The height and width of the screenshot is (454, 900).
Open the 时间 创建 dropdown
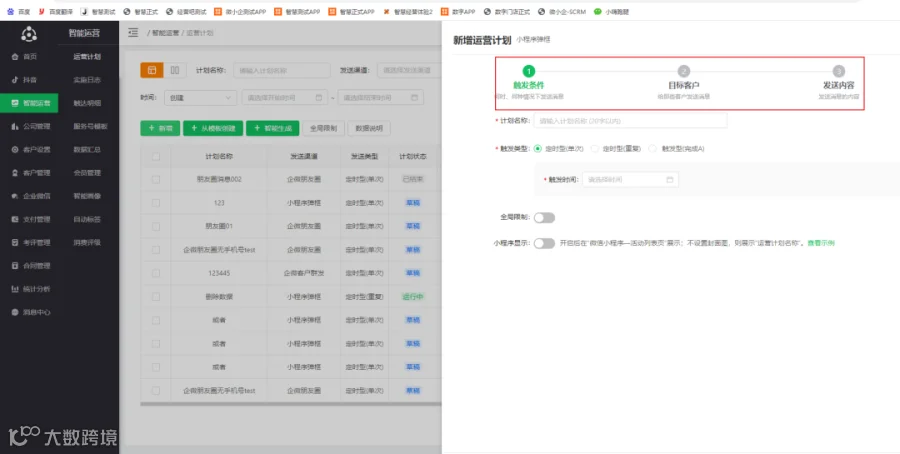point(200,98)
